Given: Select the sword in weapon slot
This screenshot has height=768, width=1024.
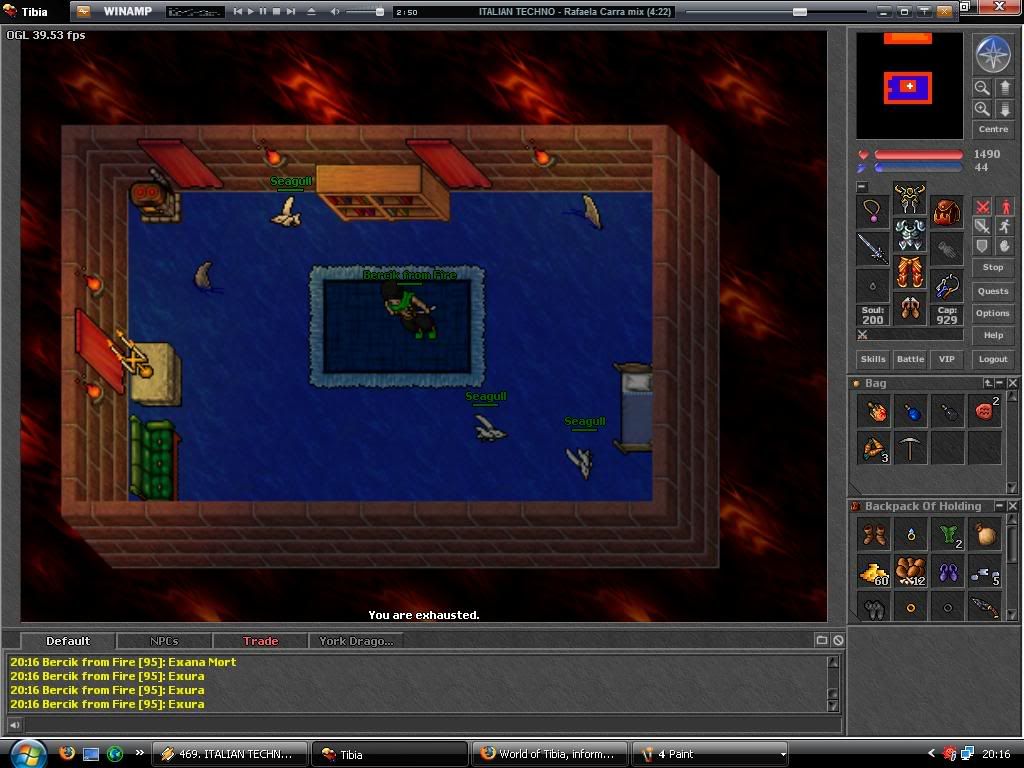Looking at the screenshot, I should click(873, 249).
